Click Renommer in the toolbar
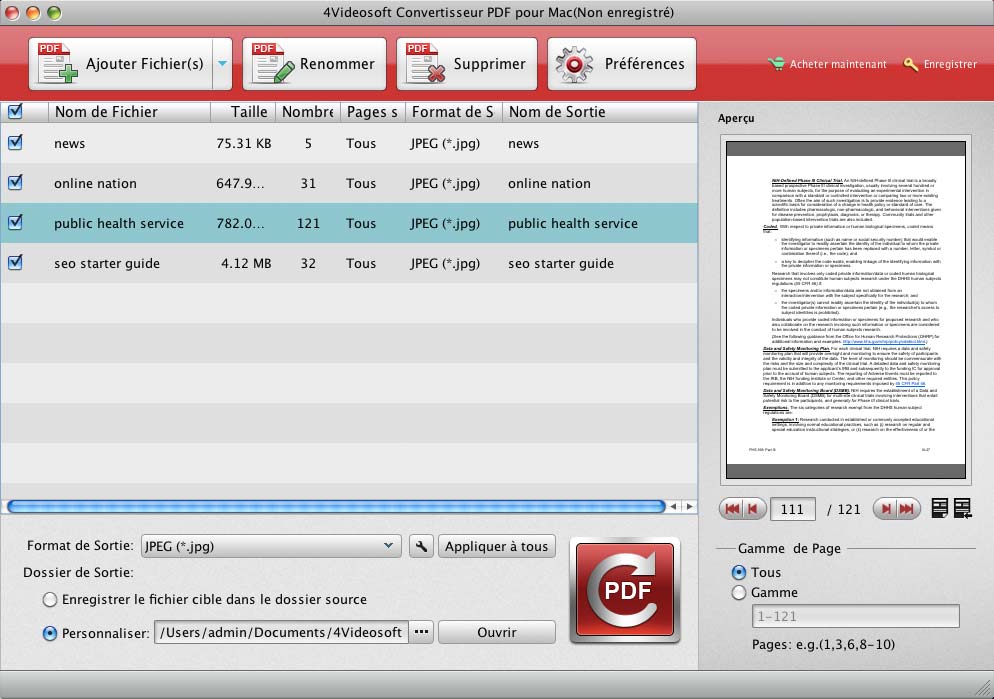This screenshot has height=699, width=994. [x=314, y=64]
